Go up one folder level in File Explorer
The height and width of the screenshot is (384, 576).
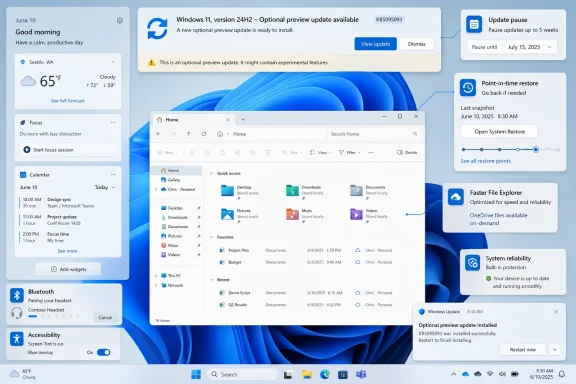point(188,134)
